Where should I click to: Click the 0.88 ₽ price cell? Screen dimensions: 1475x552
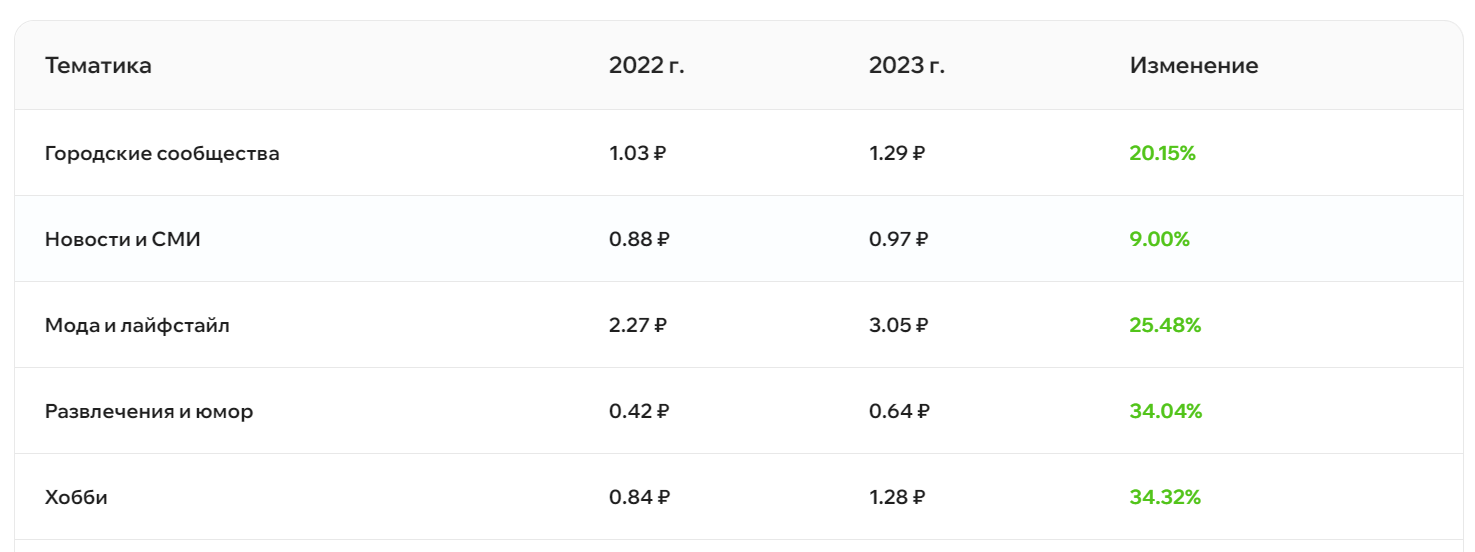click(639, 240)
